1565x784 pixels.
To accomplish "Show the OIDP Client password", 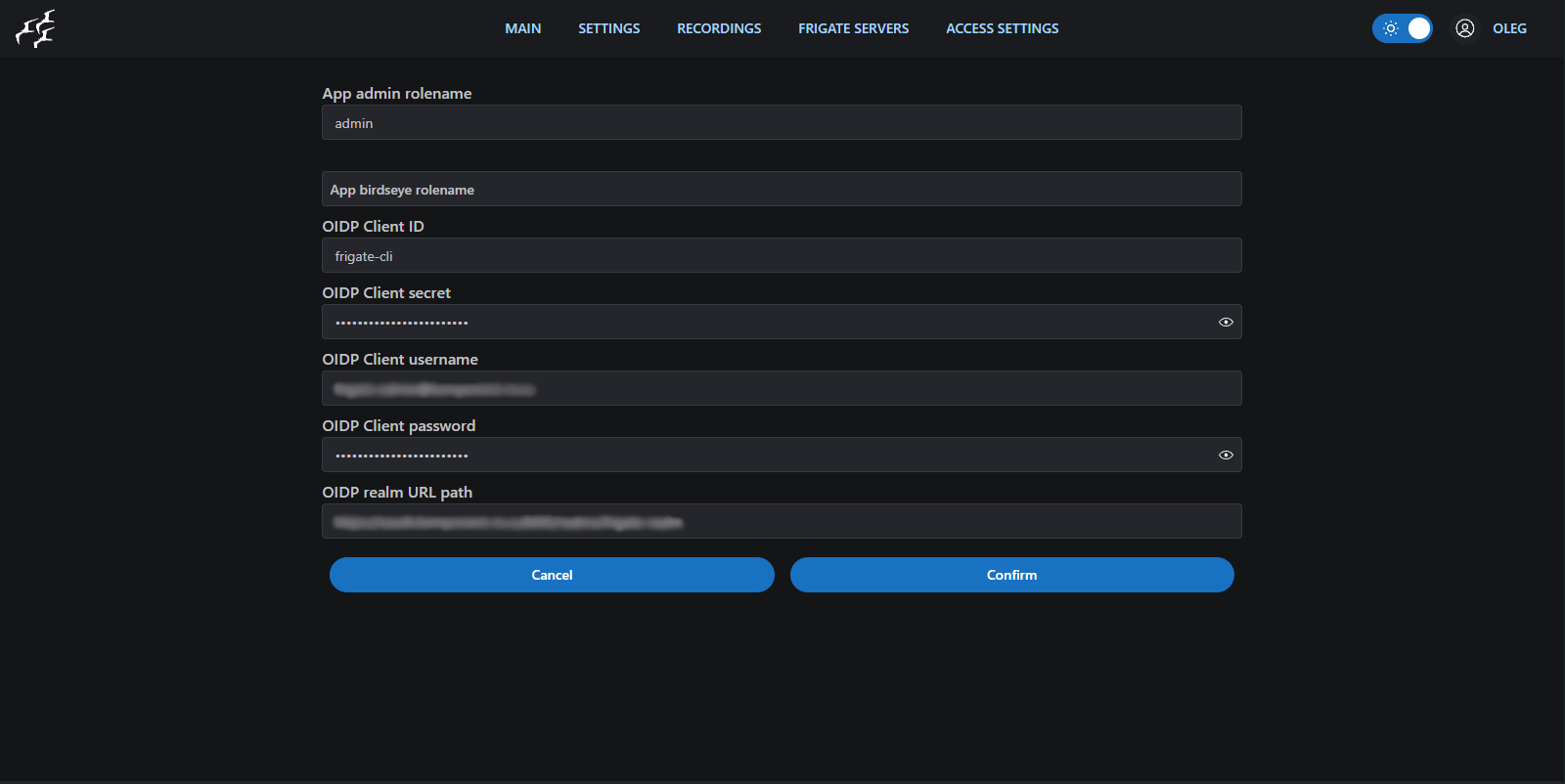I will pos(1226,455).
